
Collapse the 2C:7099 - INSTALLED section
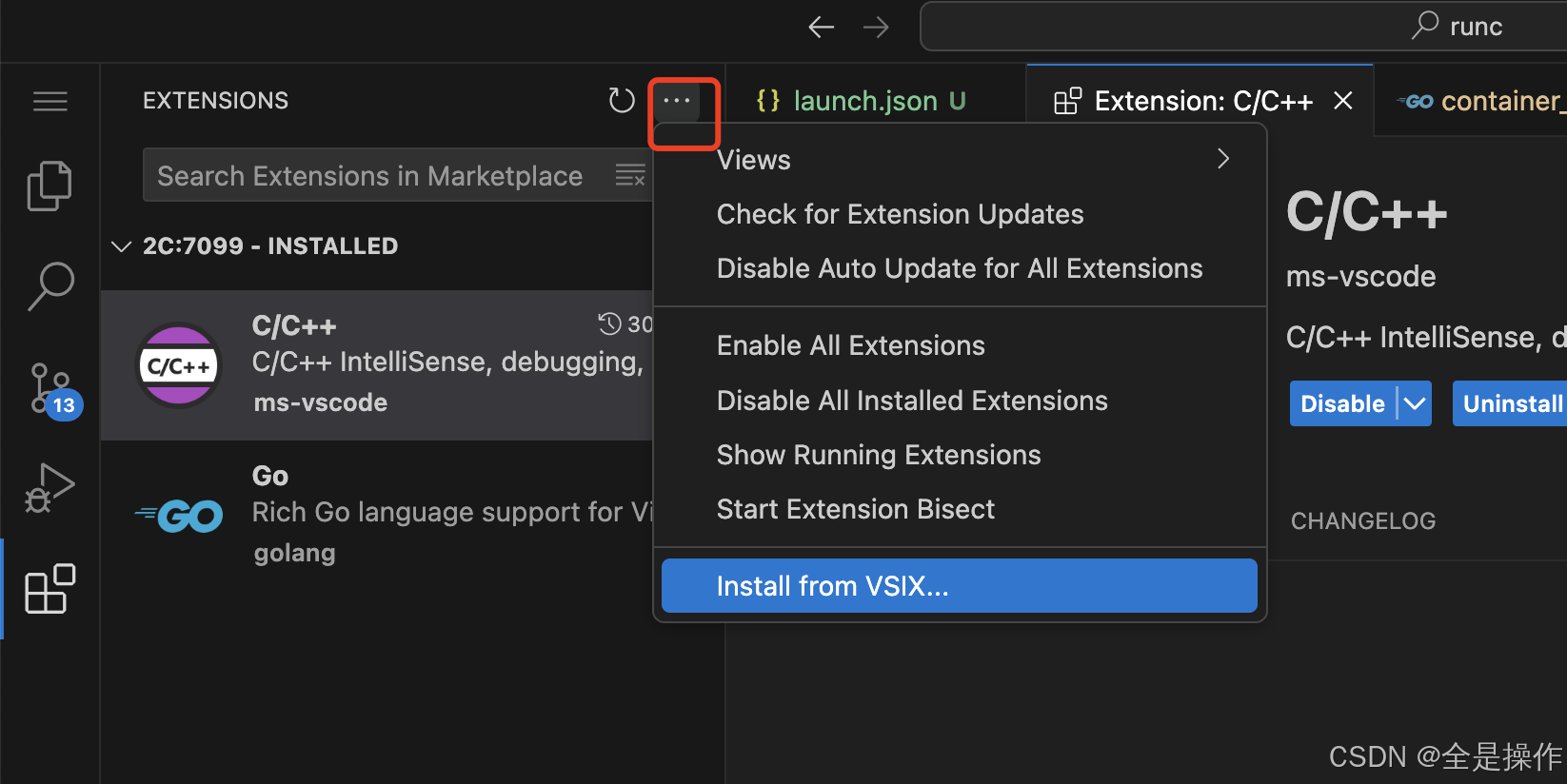(x=121, y=246)
